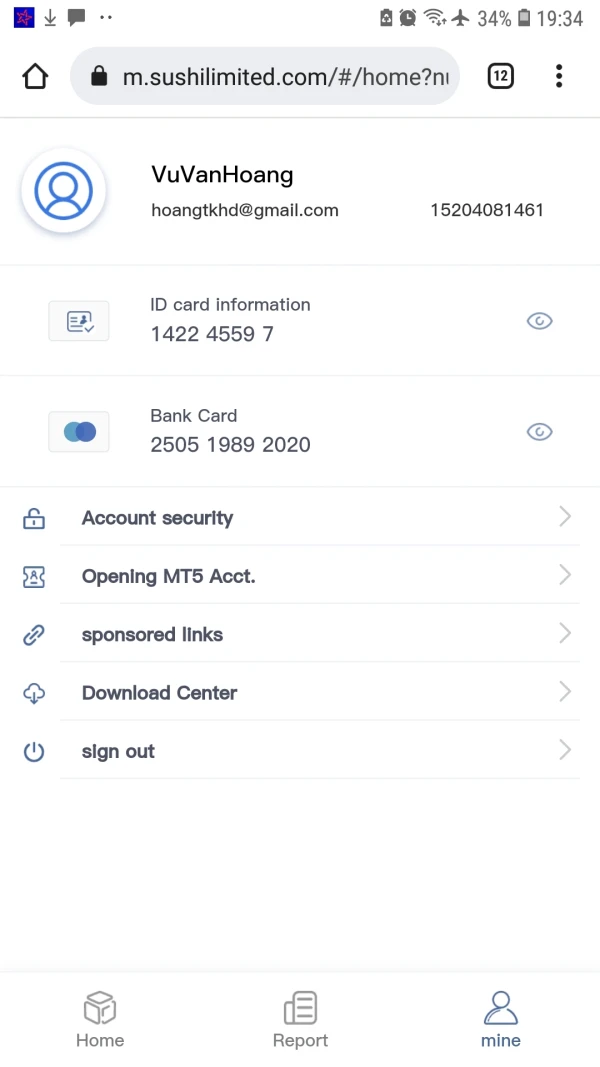Toggle Bank Card number visibility eye
Screen dimensions: 600x1067
539,432
